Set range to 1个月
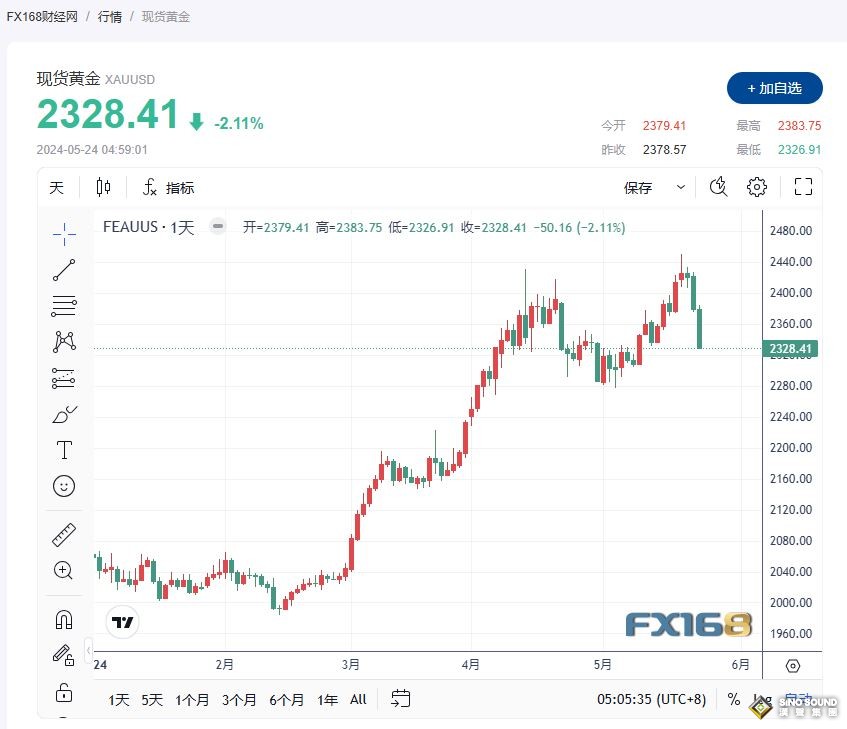 pos(192,700)
